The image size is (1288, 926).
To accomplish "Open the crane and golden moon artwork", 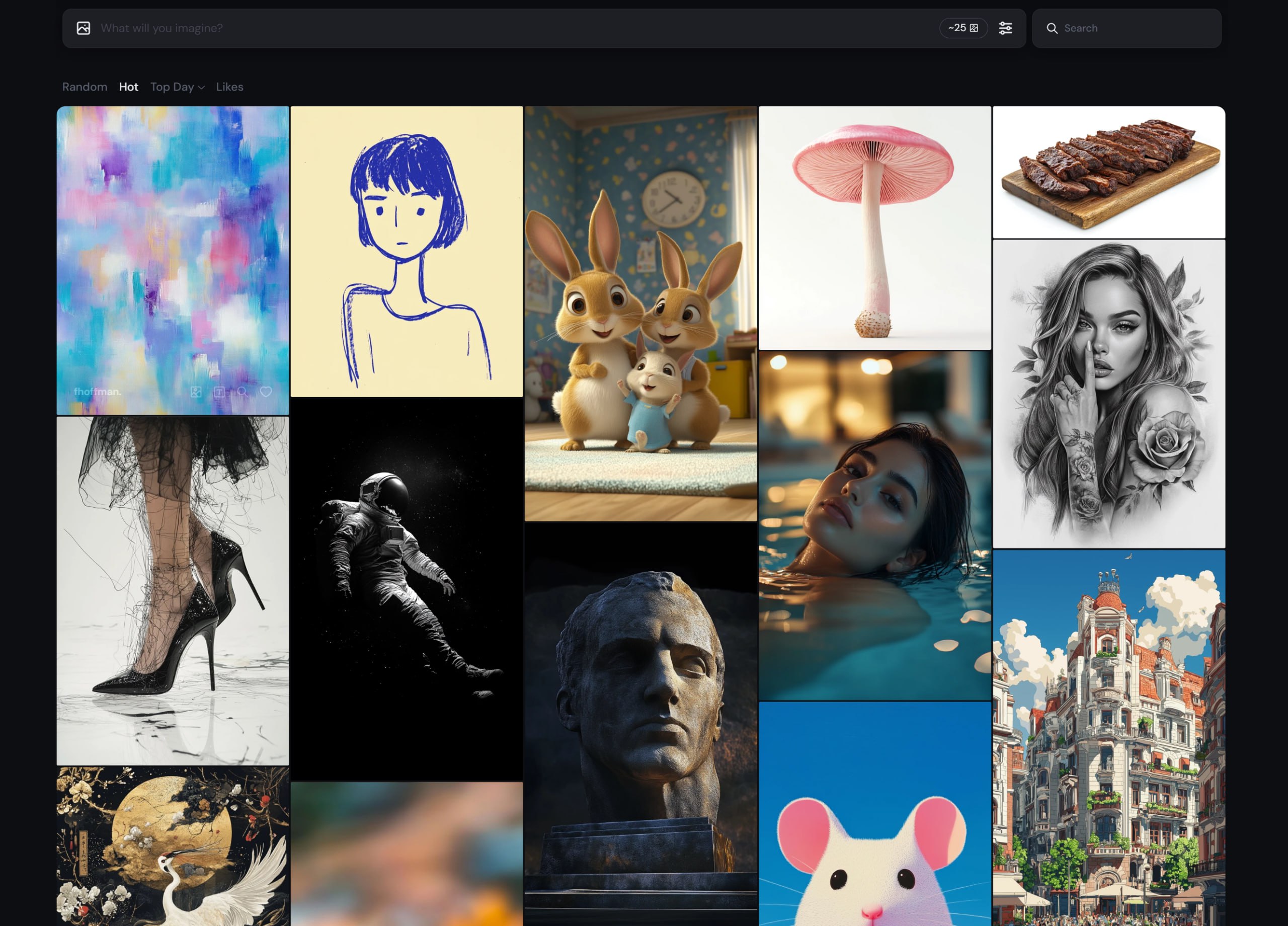I will (x=173, y=846).
